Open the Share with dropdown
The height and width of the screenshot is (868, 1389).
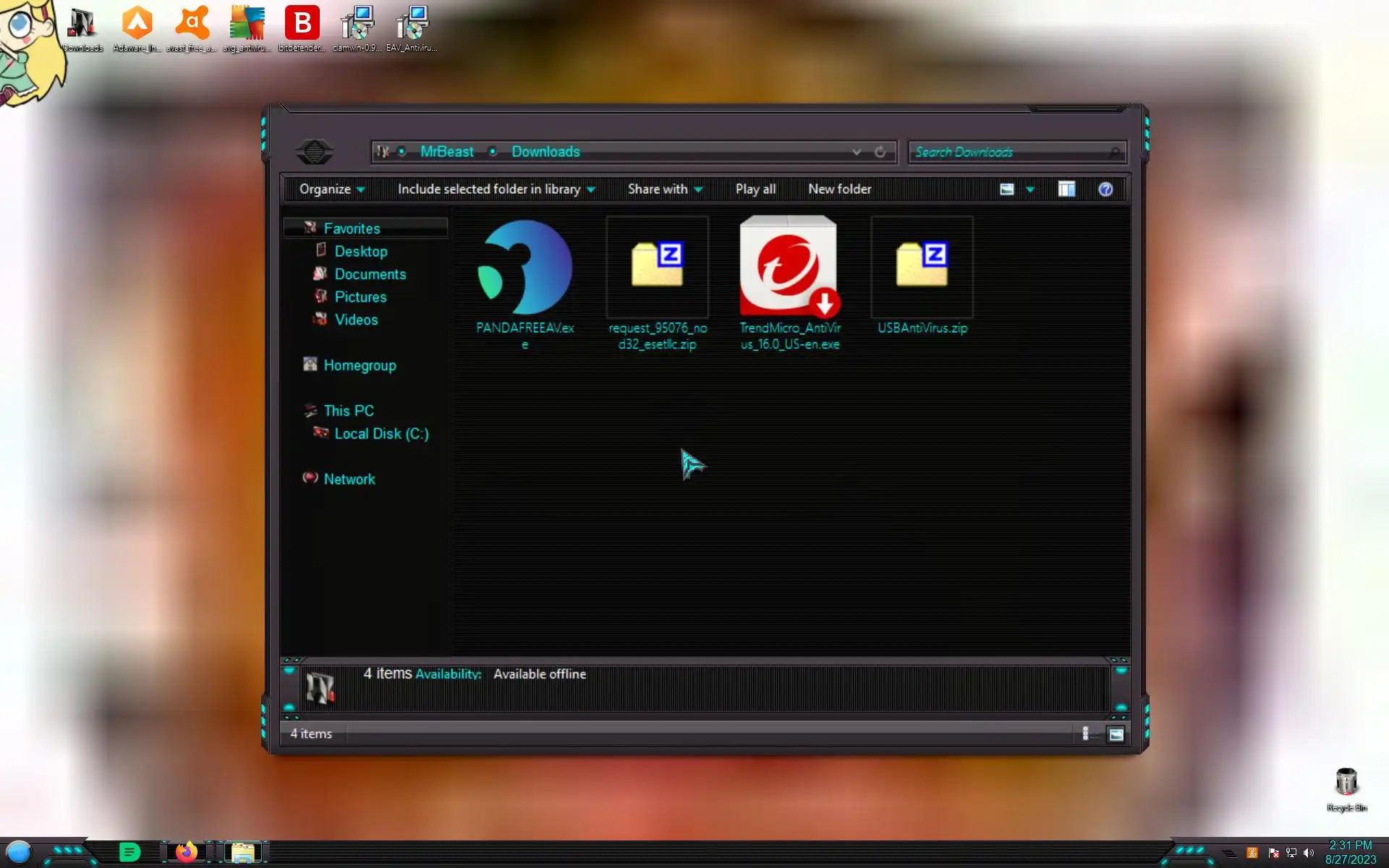click(x=664, y=190)
